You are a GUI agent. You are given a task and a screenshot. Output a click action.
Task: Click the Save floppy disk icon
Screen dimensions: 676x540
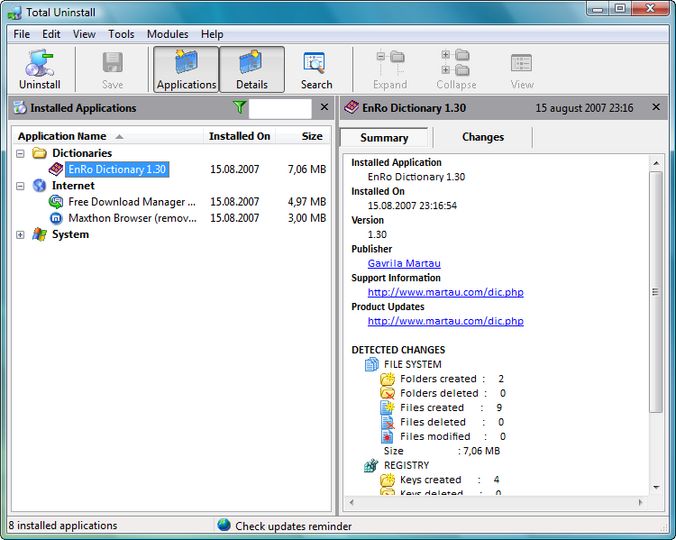click(x=113, y=62)
